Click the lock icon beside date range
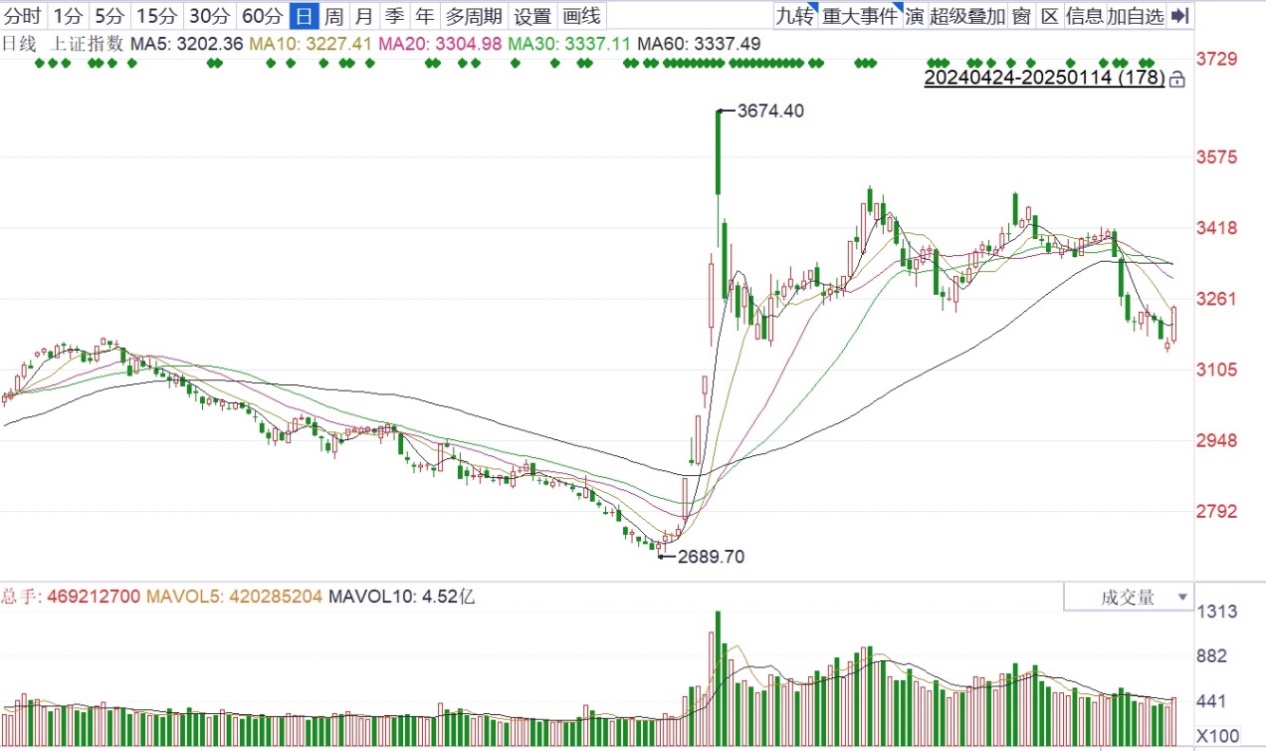The image size is (1266, 751). coord(1177,79)
